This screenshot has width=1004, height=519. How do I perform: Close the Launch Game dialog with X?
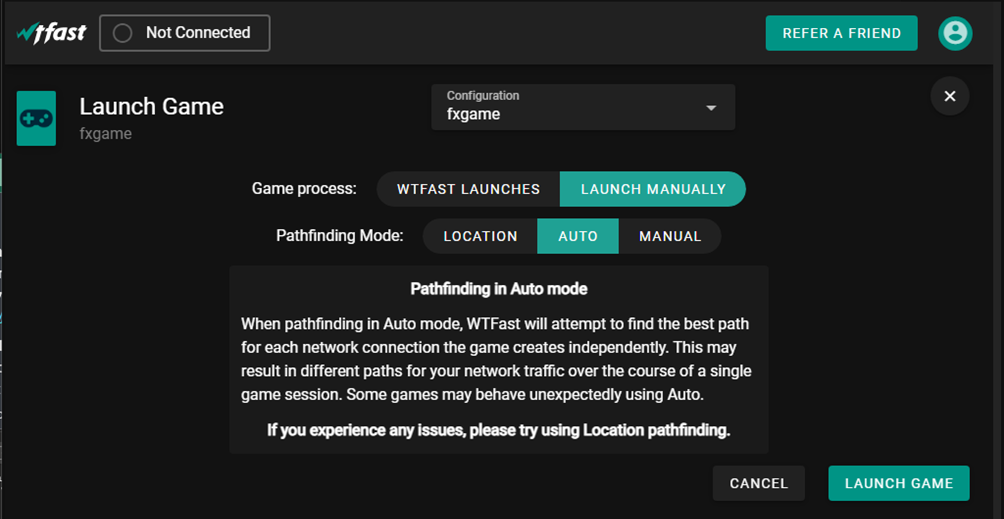coord(949,96)
